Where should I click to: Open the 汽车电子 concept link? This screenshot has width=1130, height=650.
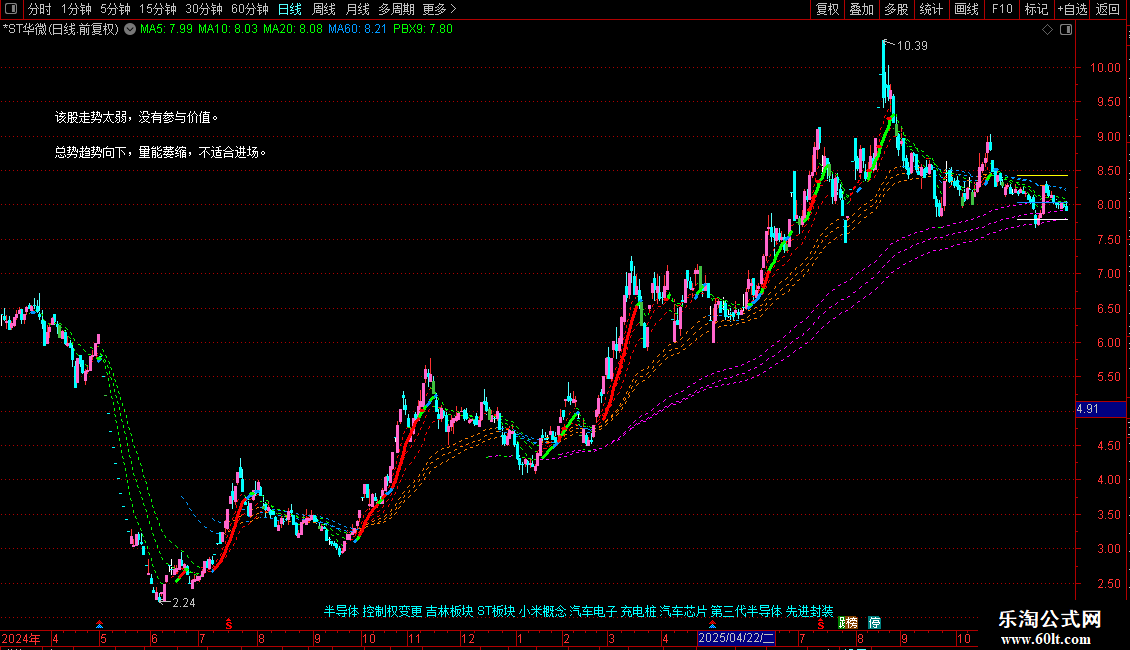(593, 611)
